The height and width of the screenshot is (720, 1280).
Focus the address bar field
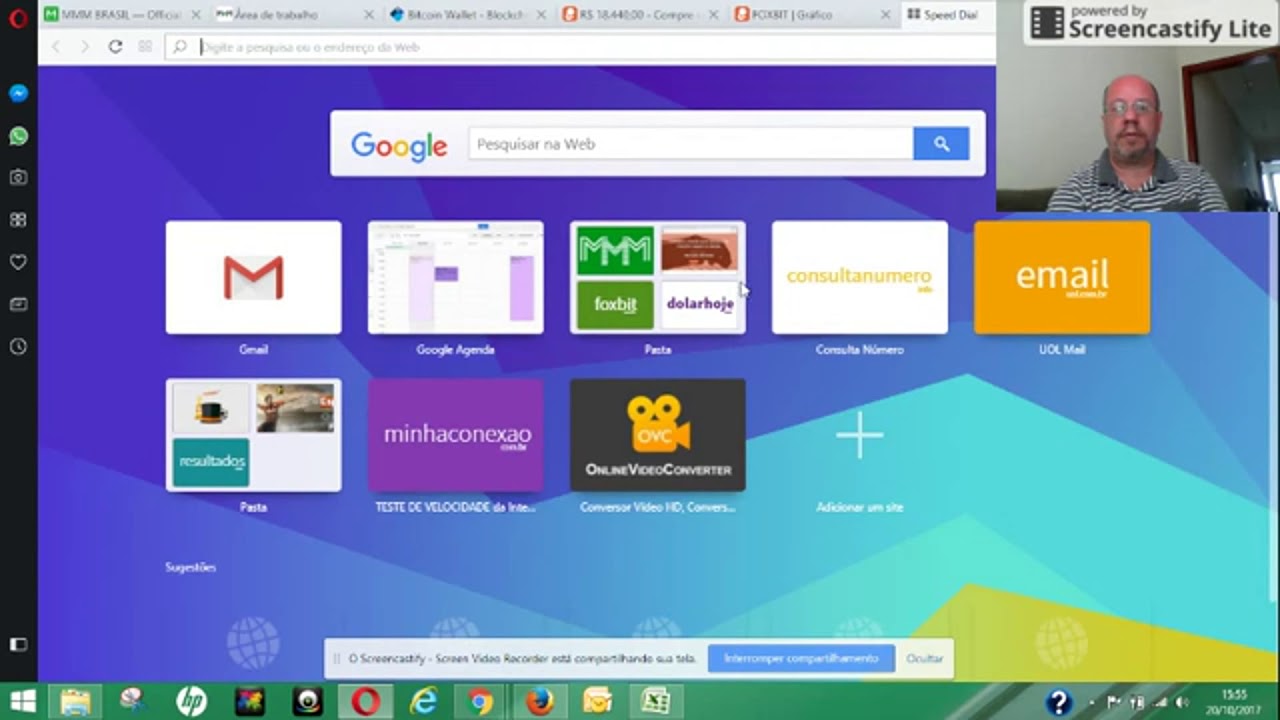click(x=580, y=47)
